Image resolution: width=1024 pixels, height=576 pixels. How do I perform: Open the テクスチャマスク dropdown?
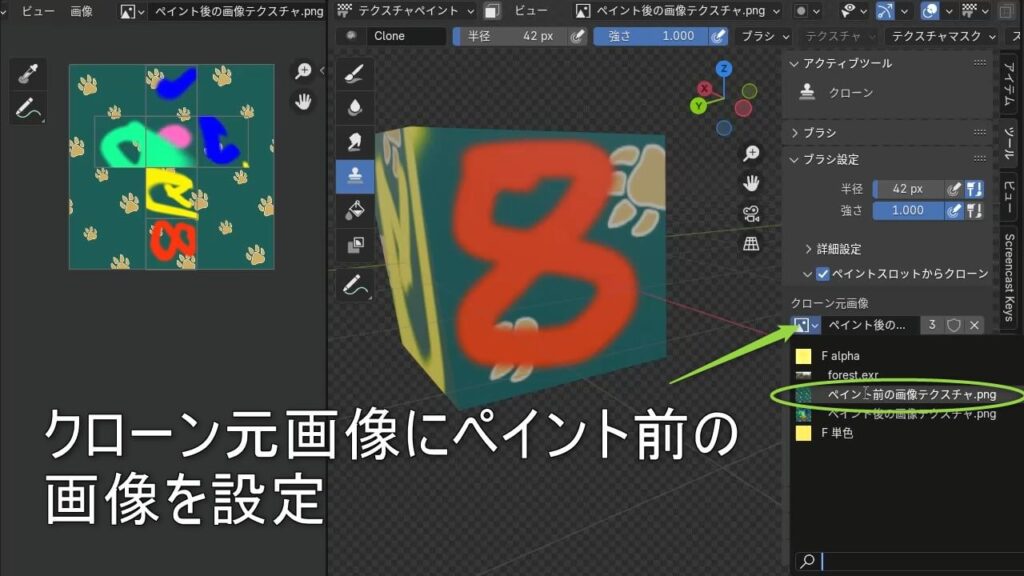pyautogui.click(x=942, y=36)
